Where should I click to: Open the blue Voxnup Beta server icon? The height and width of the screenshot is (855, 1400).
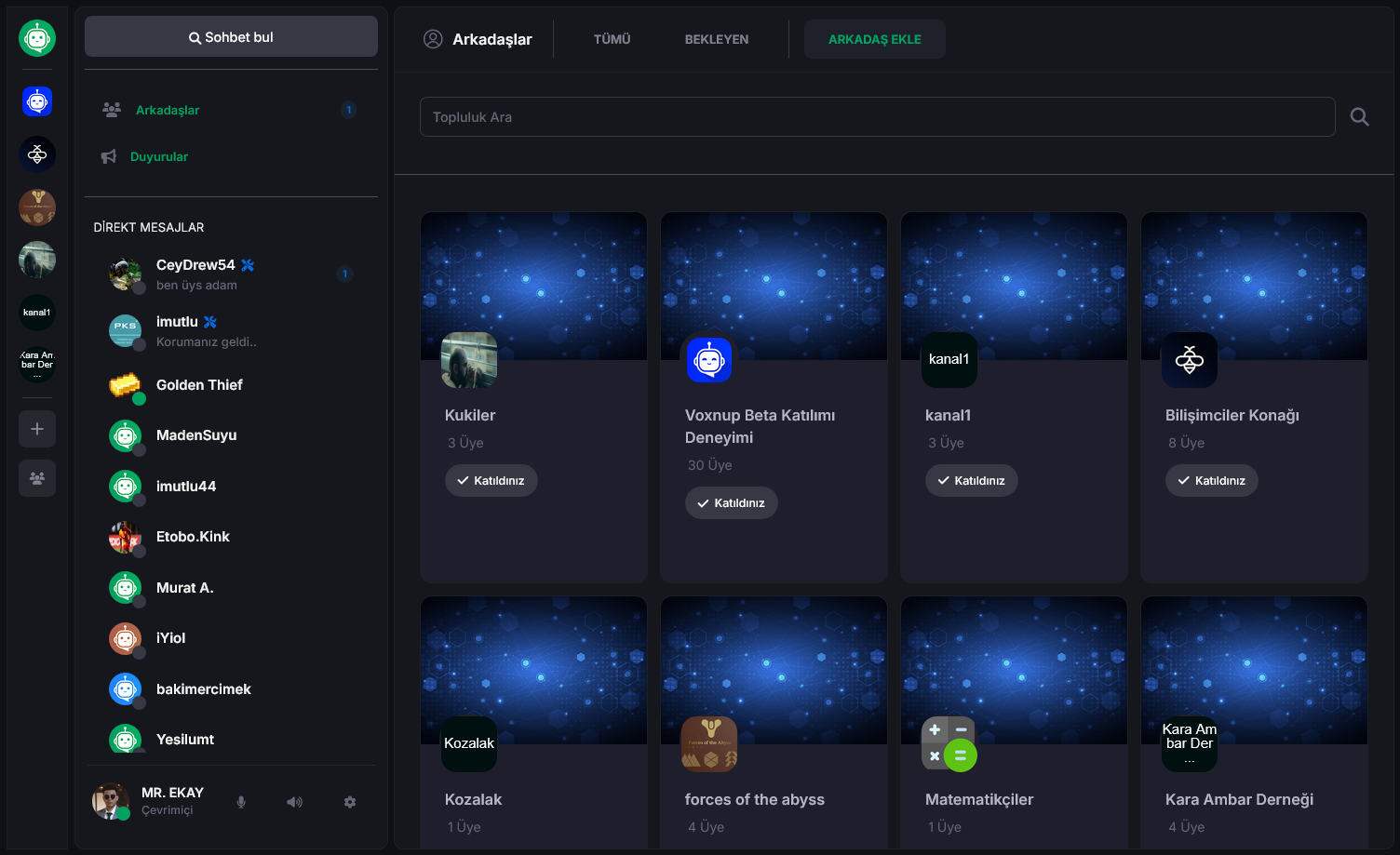pos(37,101)
